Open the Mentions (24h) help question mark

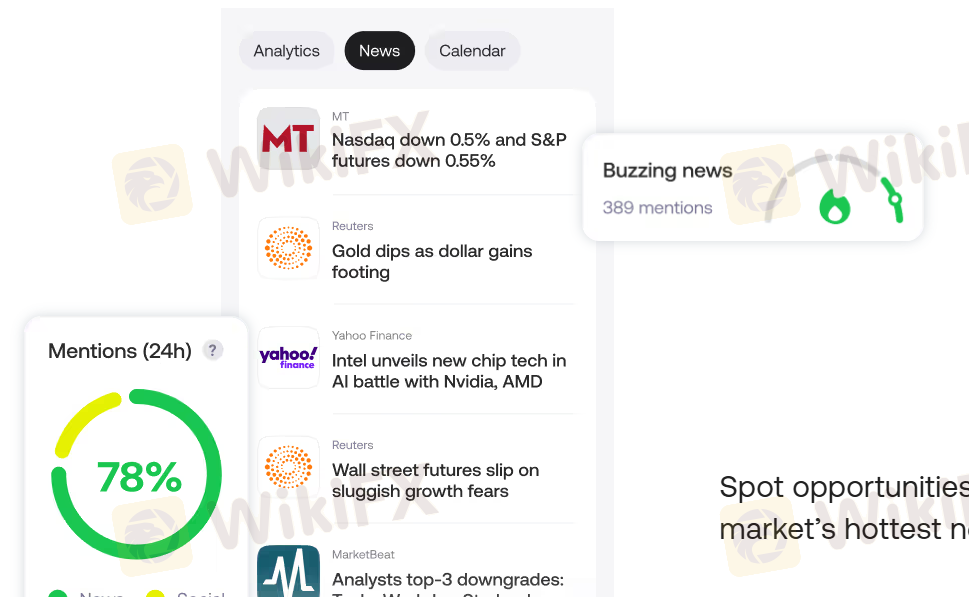tap(212, 350)
